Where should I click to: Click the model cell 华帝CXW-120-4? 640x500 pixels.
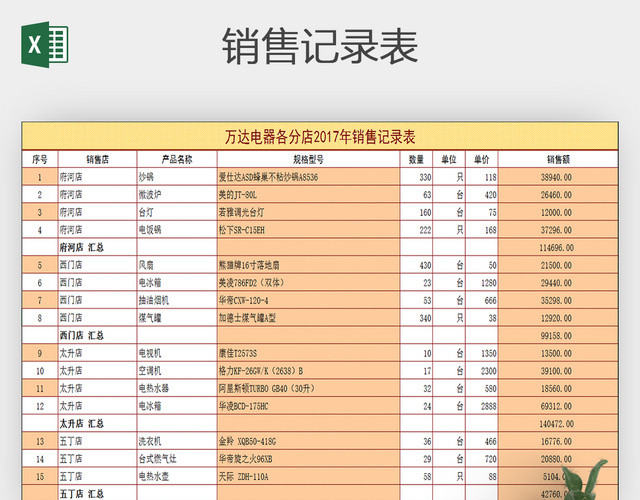(x=308, y=300)
